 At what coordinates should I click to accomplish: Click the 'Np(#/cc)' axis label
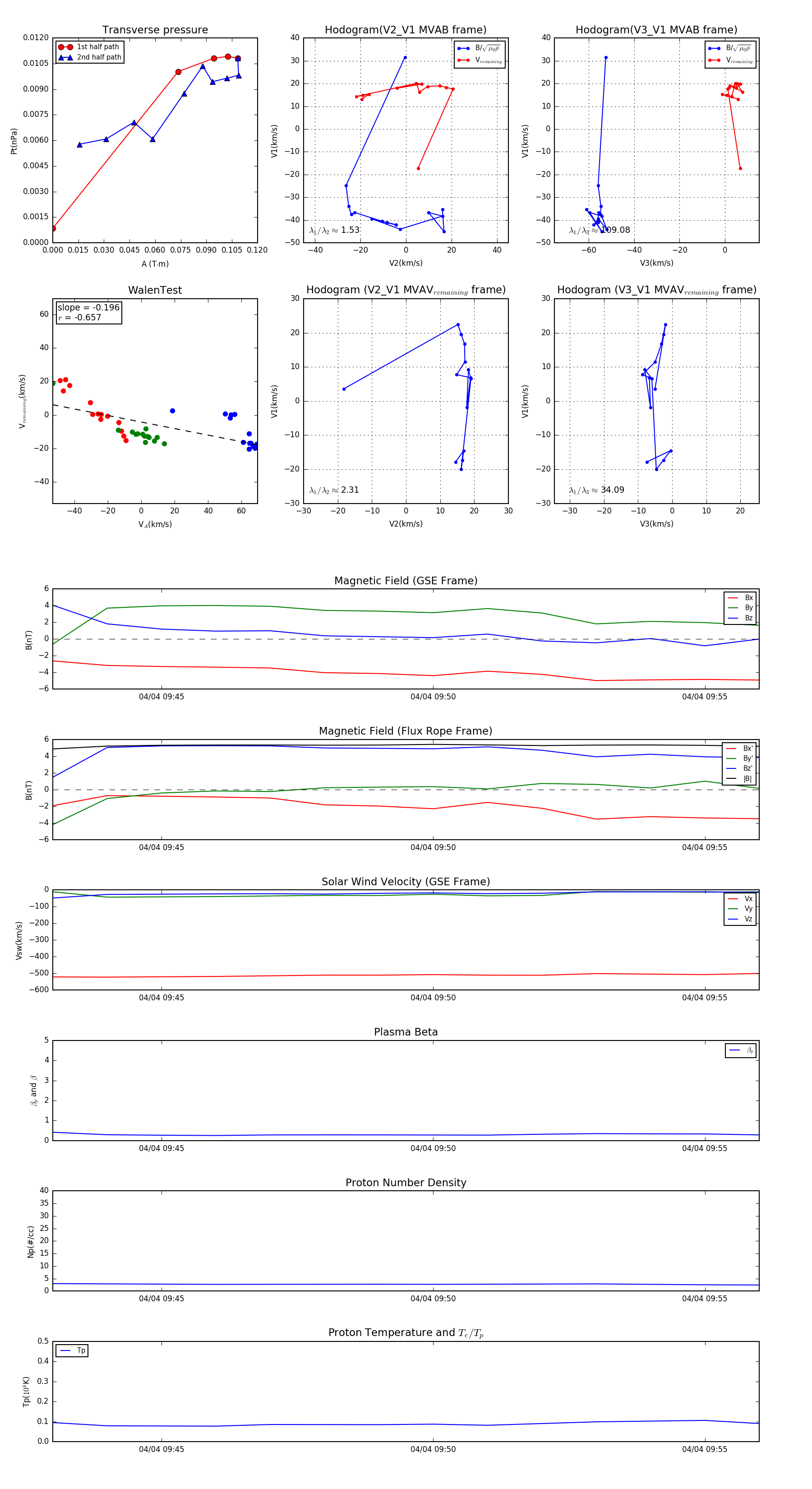tap(31, 1241)
